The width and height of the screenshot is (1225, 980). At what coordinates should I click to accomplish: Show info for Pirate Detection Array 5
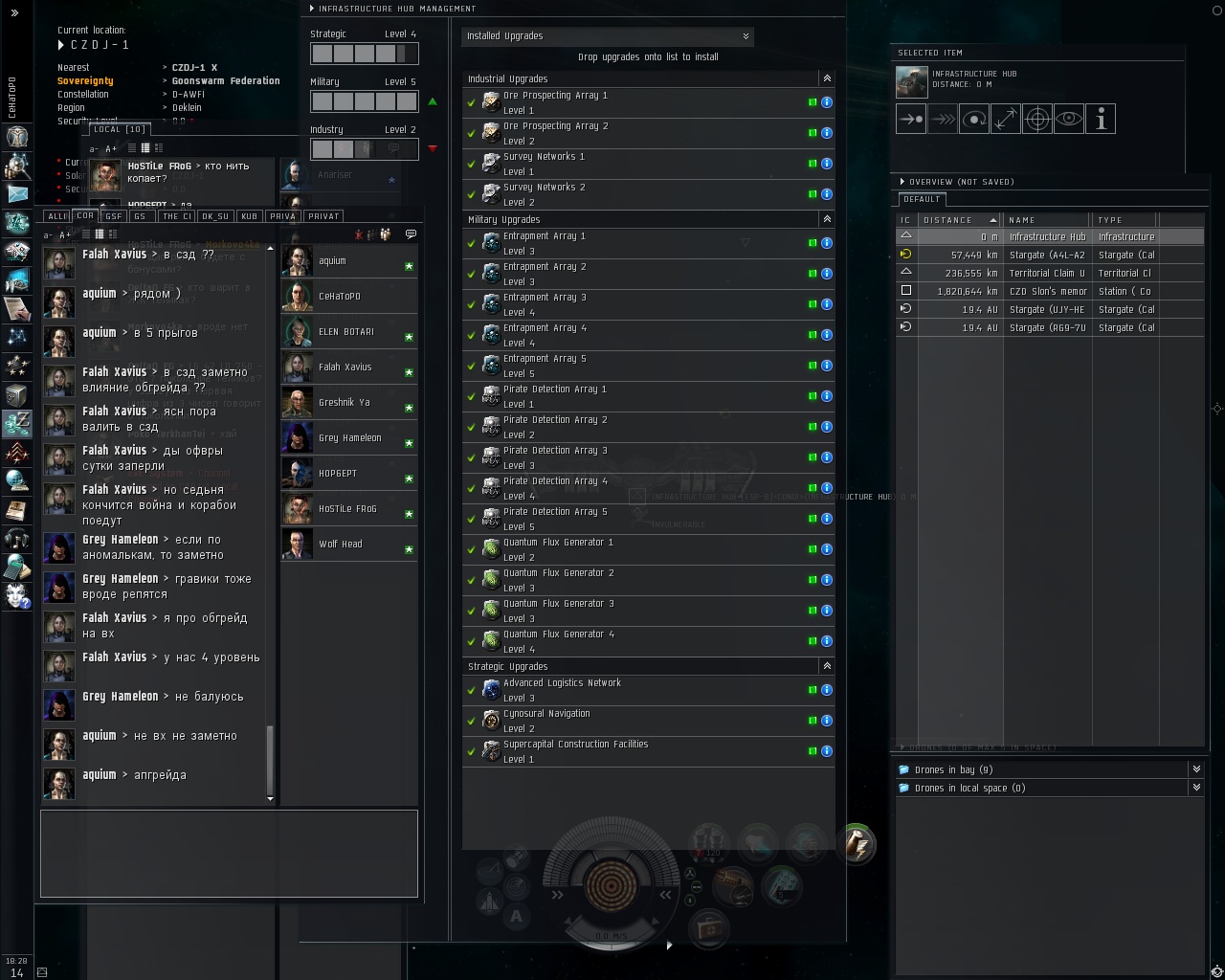tap(827, 519)
